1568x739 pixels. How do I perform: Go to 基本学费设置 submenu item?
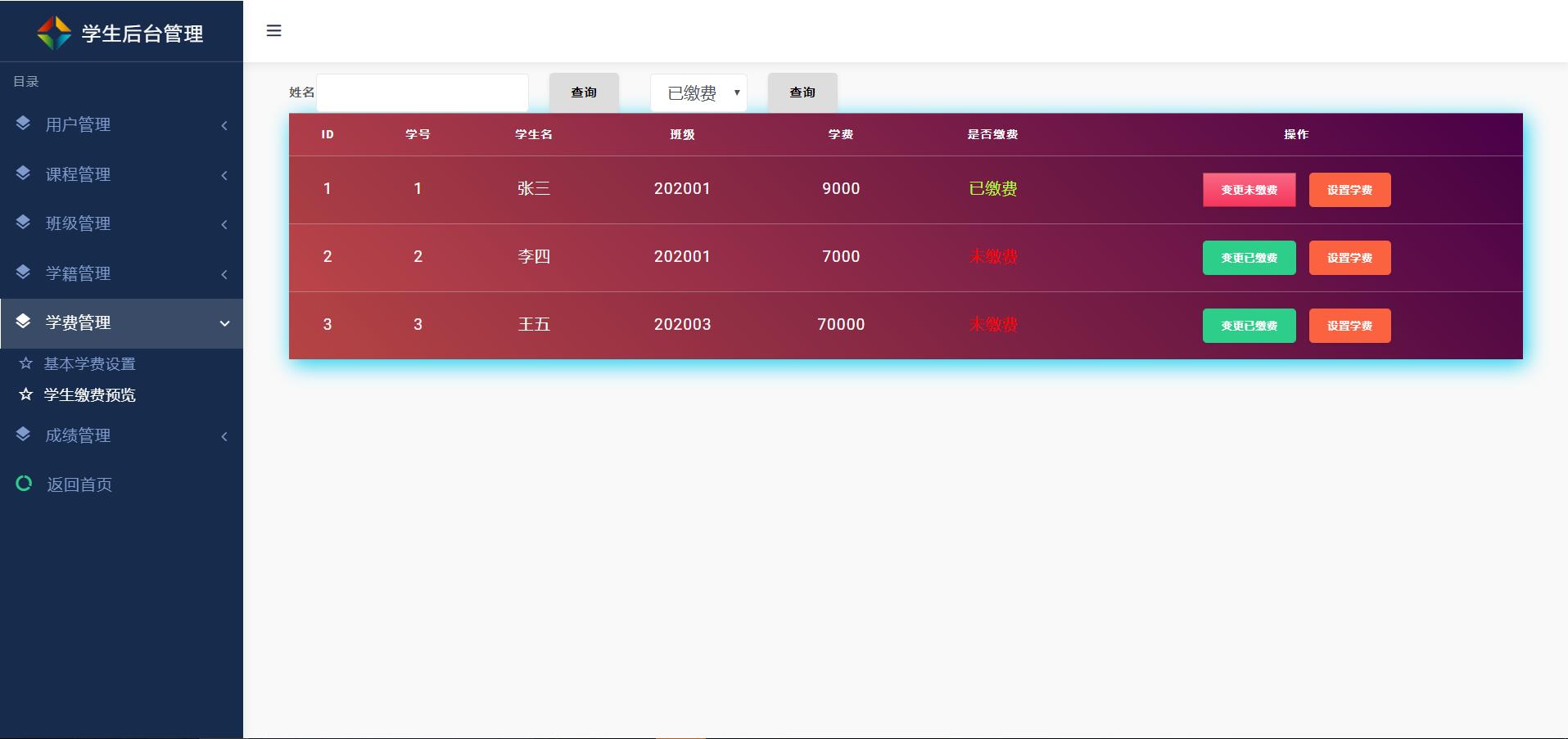[x=89, y=364]
